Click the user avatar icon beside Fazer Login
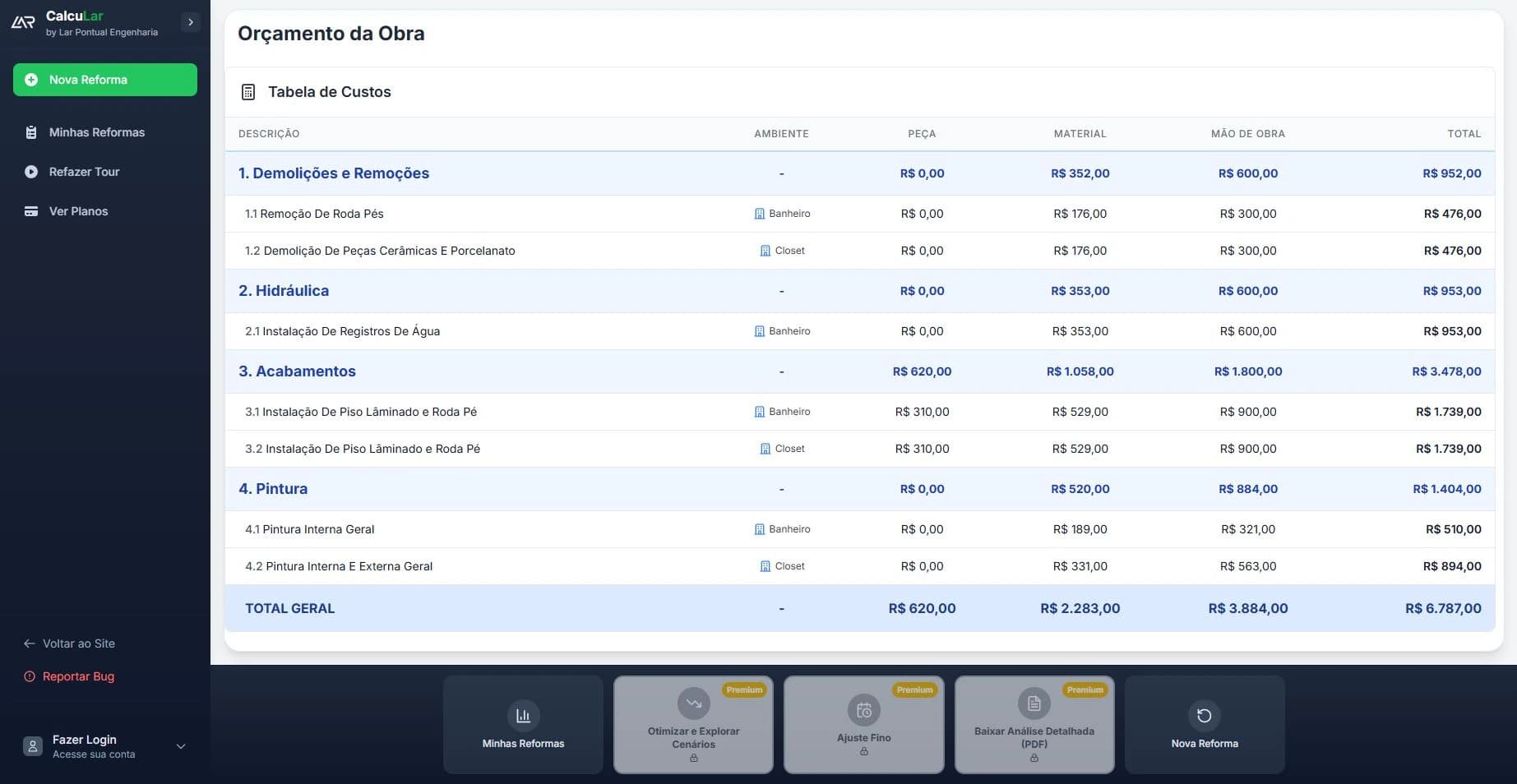This screenshot has width=1517, height=784. pyautogui.click(x=33, y=746)
